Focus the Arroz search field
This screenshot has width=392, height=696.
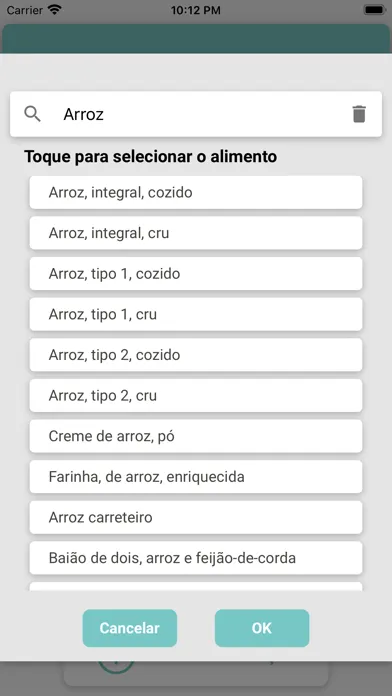point(196,114)
